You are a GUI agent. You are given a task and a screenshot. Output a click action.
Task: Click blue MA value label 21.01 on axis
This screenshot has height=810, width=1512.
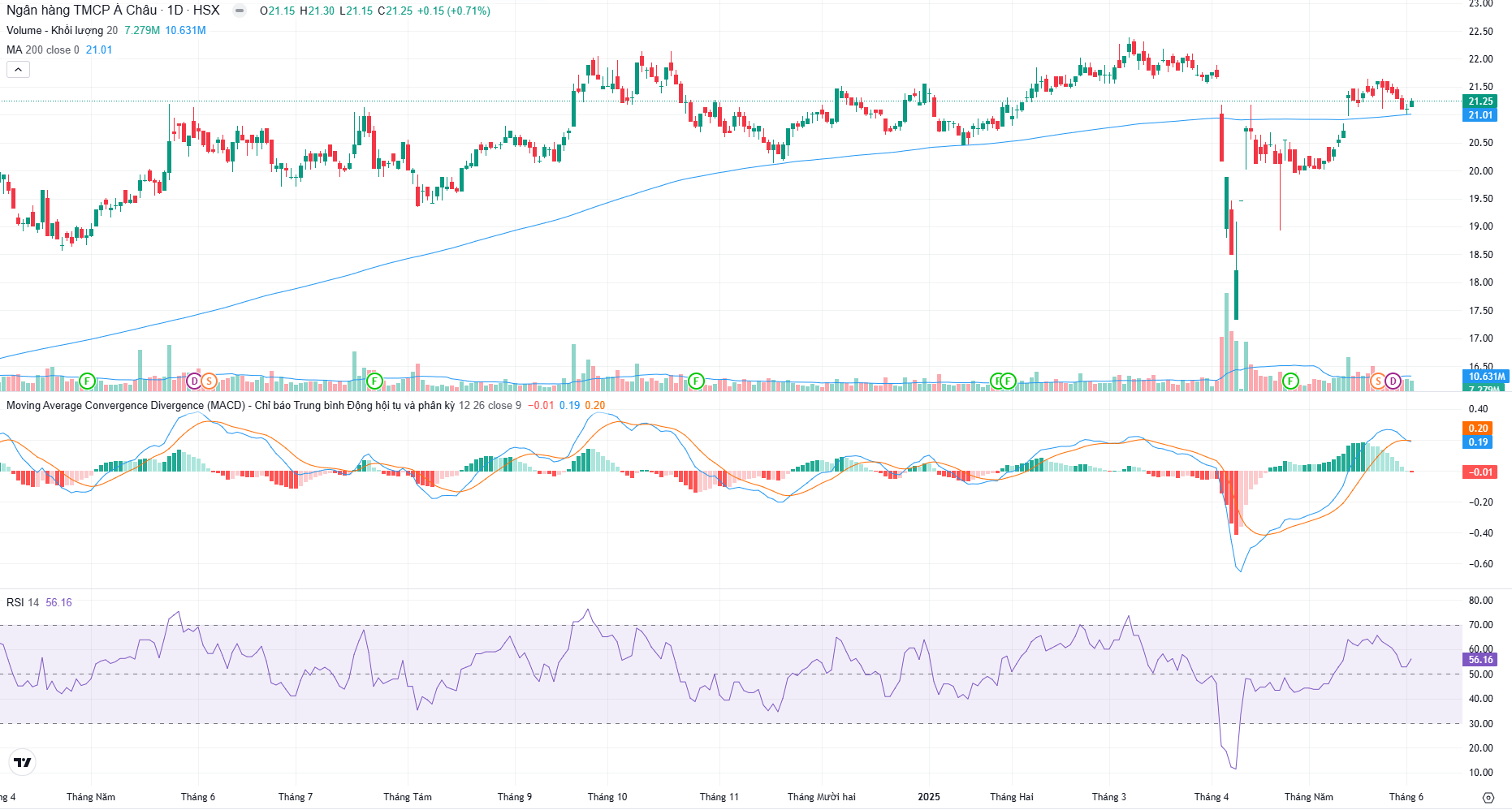click(1480, 115)
